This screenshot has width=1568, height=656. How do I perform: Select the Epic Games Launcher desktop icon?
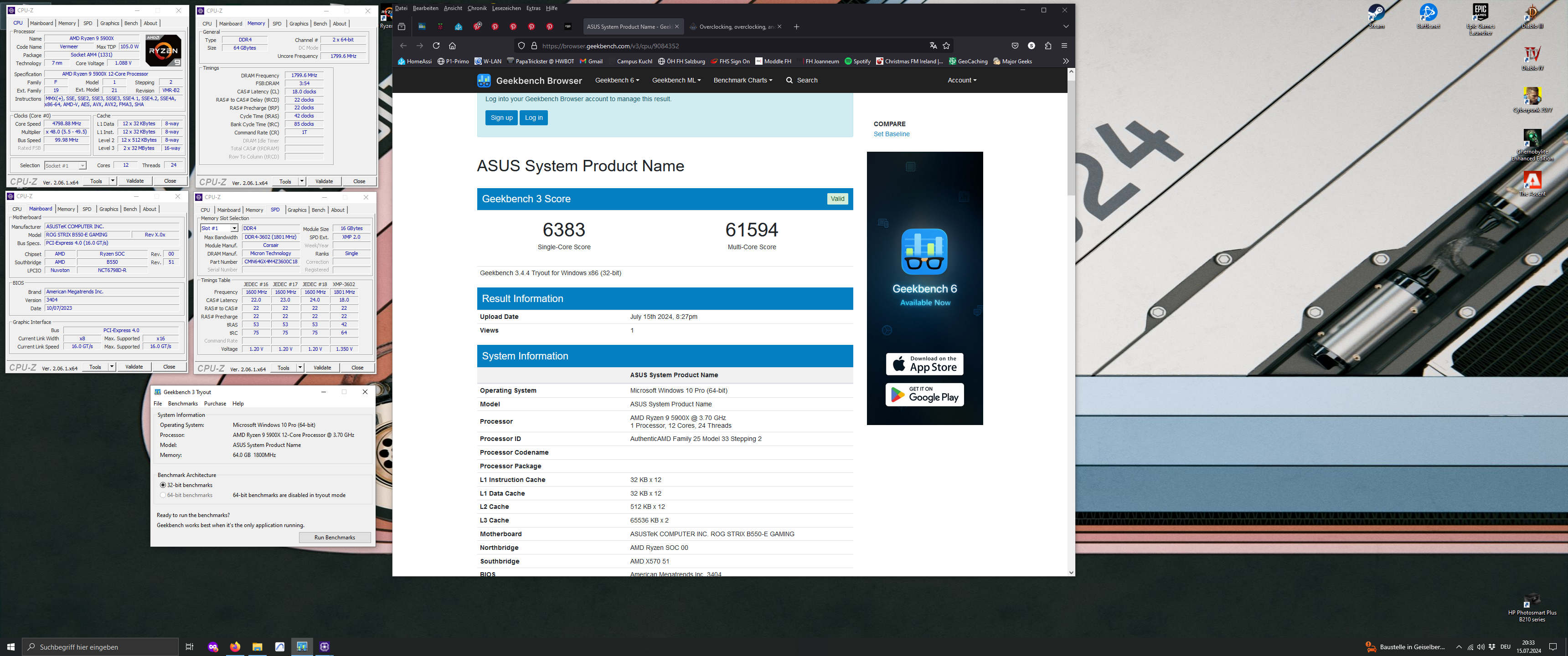(1480, 20)
